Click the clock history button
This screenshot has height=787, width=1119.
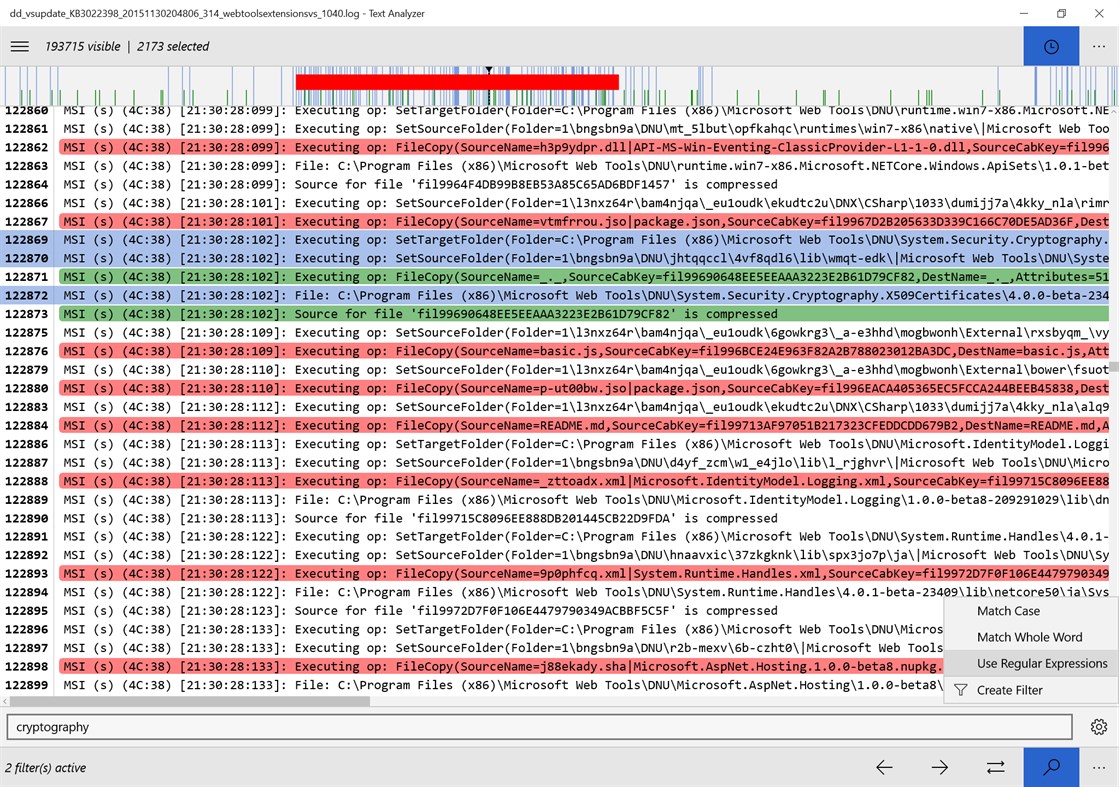pyautogui.click(x=1051, y=46)
